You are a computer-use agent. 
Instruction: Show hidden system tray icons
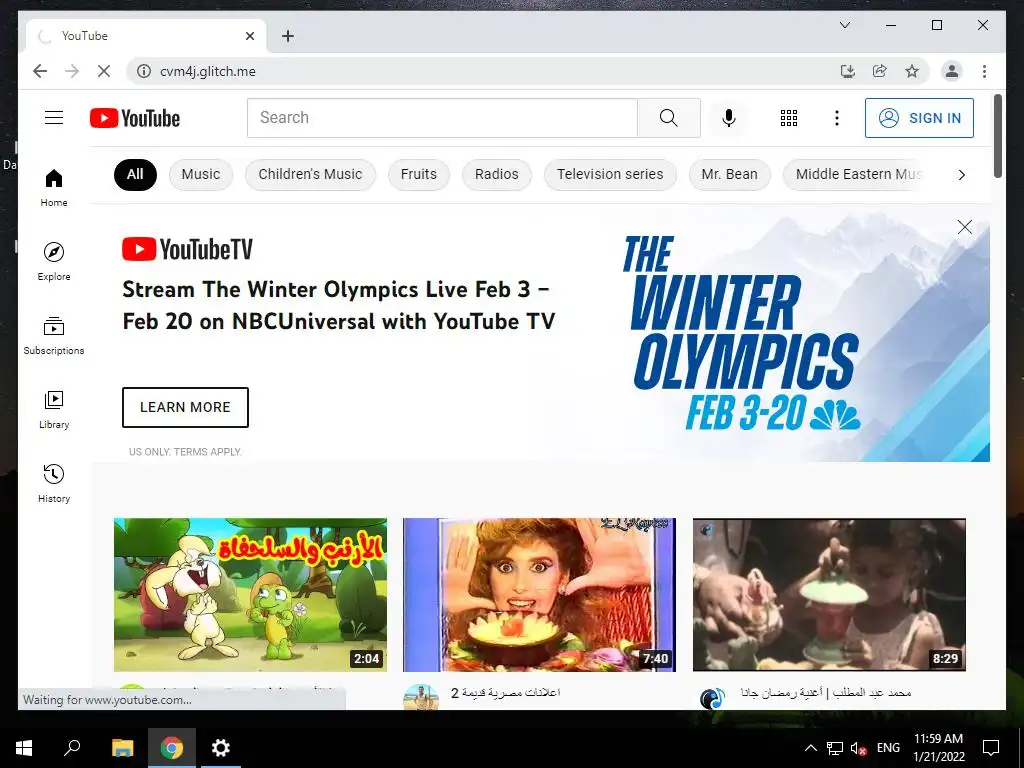810,748
